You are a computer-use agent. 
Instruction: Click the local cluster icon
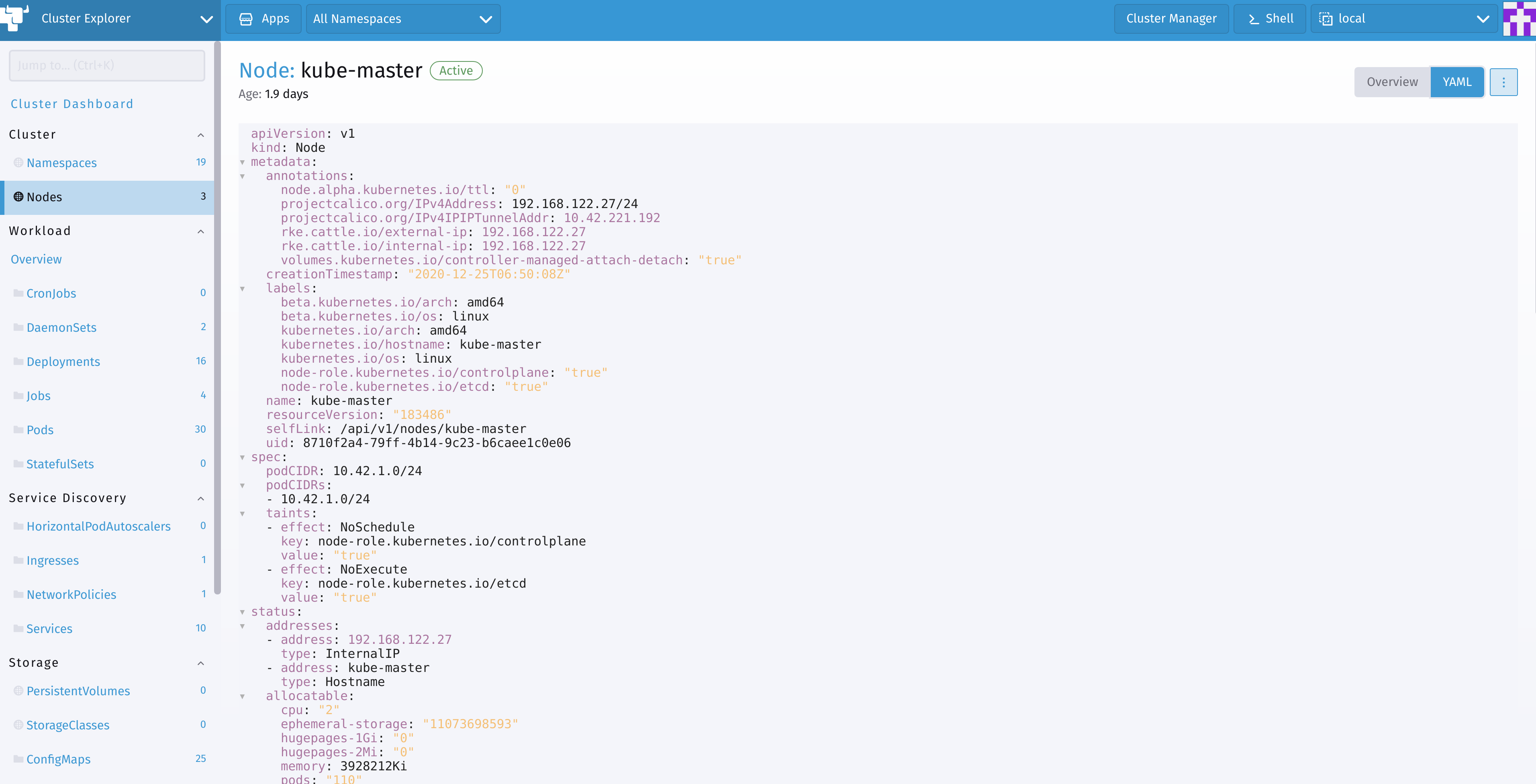1326,19
